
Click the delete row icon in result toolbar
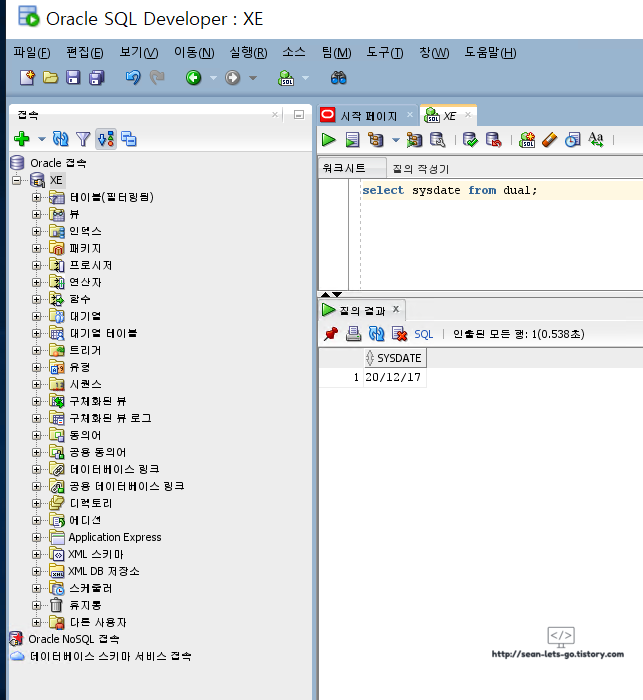(x=399, y=334)
